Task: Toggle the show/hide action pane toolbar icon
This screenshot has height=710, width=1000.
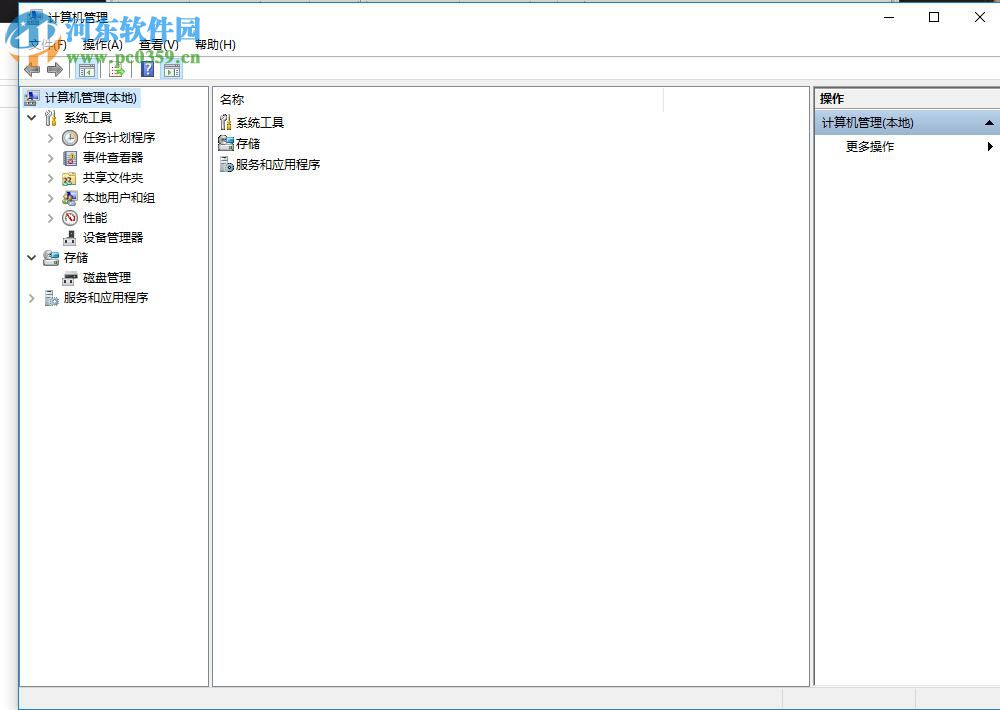Action: (172, 70)
